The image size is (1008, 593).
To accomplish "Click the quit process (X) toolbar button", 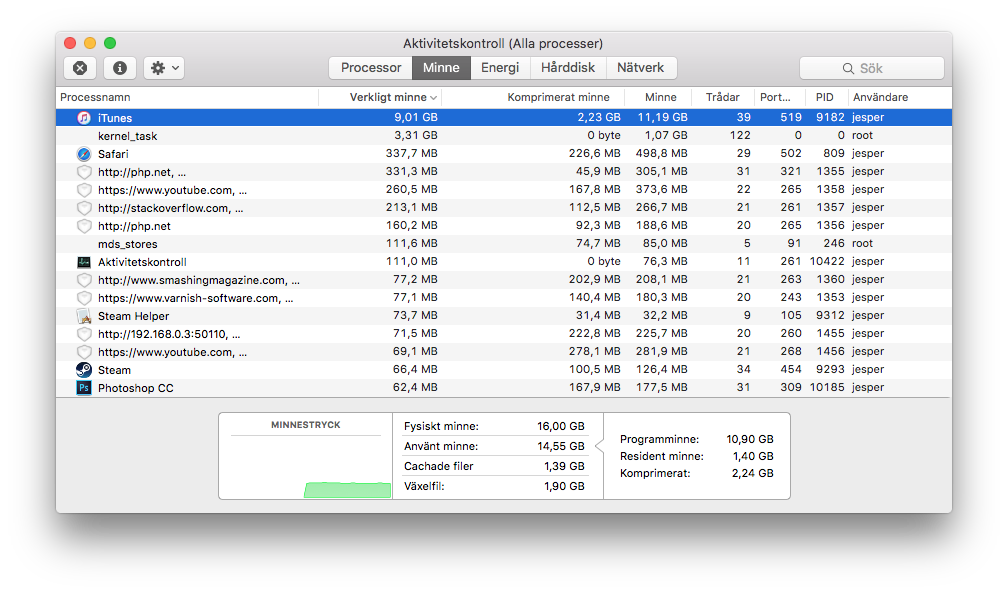I will (x=80, y=68).
